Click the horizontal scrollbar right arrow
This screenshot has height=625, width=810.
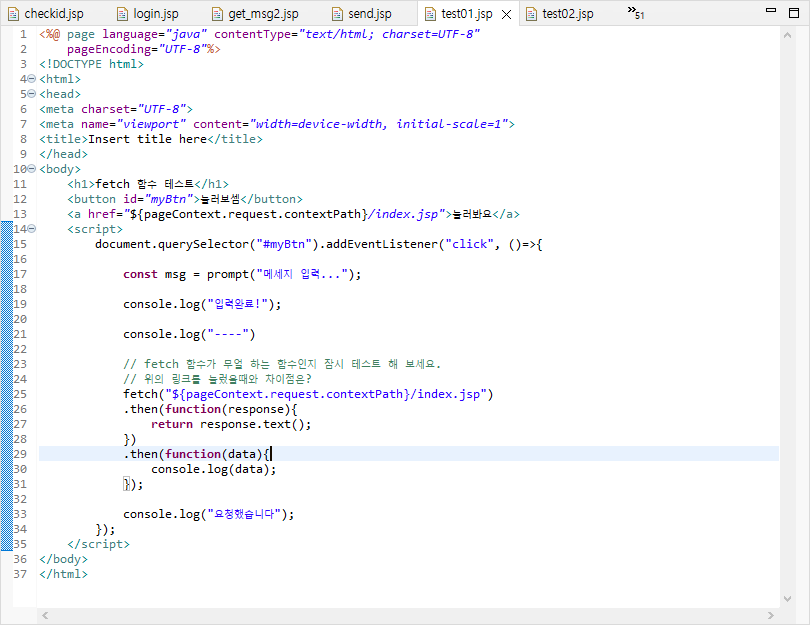coord(771,615)
